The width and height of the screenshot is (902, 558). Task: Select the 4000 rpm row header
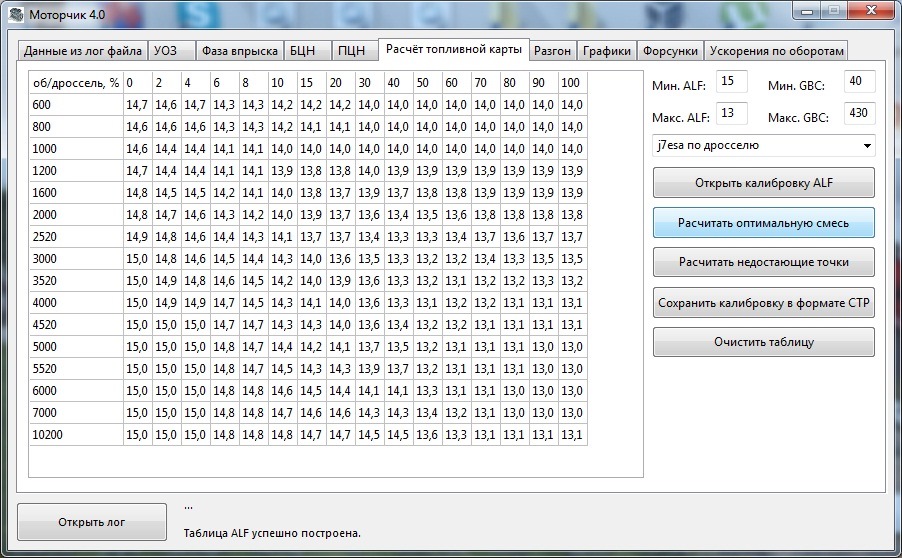77,303
